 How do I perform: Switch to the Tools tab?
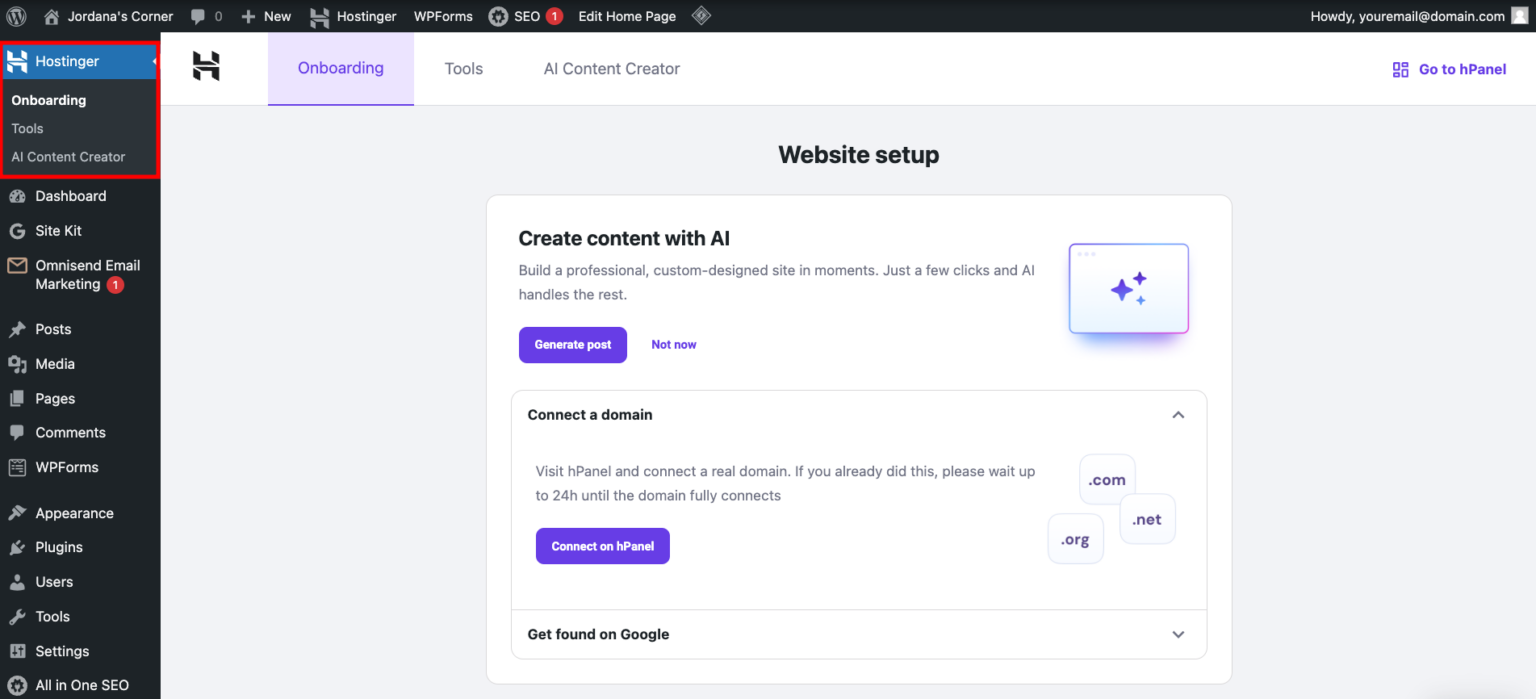pos(463,68)
